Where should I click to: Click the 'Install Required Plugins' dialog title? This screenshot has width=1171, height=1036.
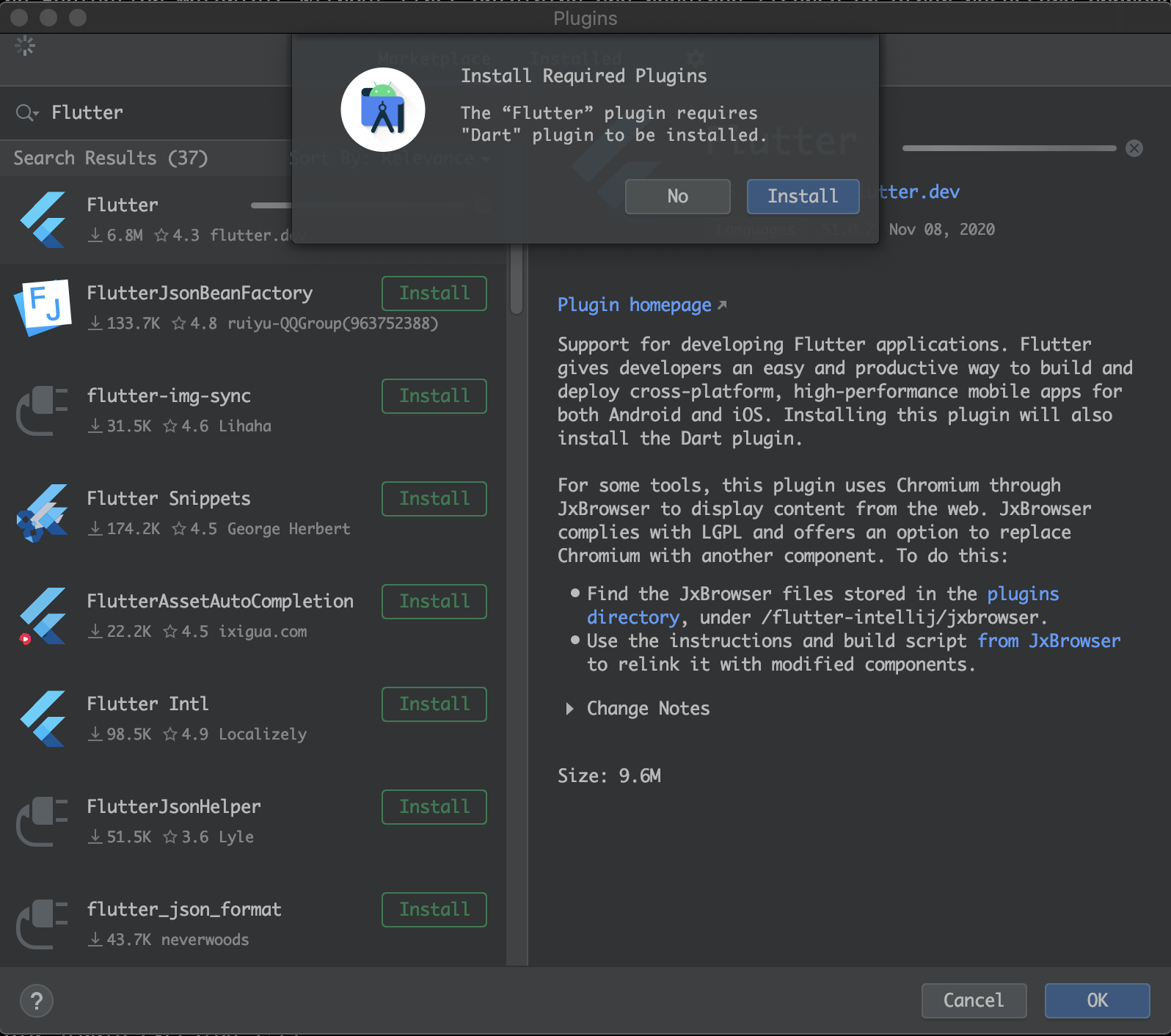tap(584, 76)
